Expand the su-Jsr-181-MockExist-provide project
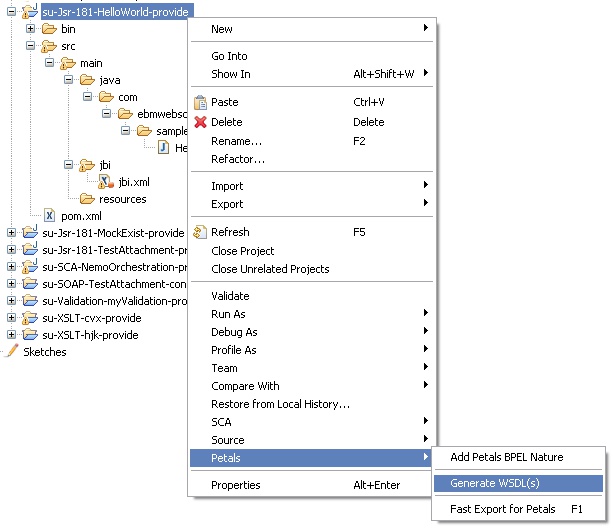The image size is (613, 530). (11, 233)
